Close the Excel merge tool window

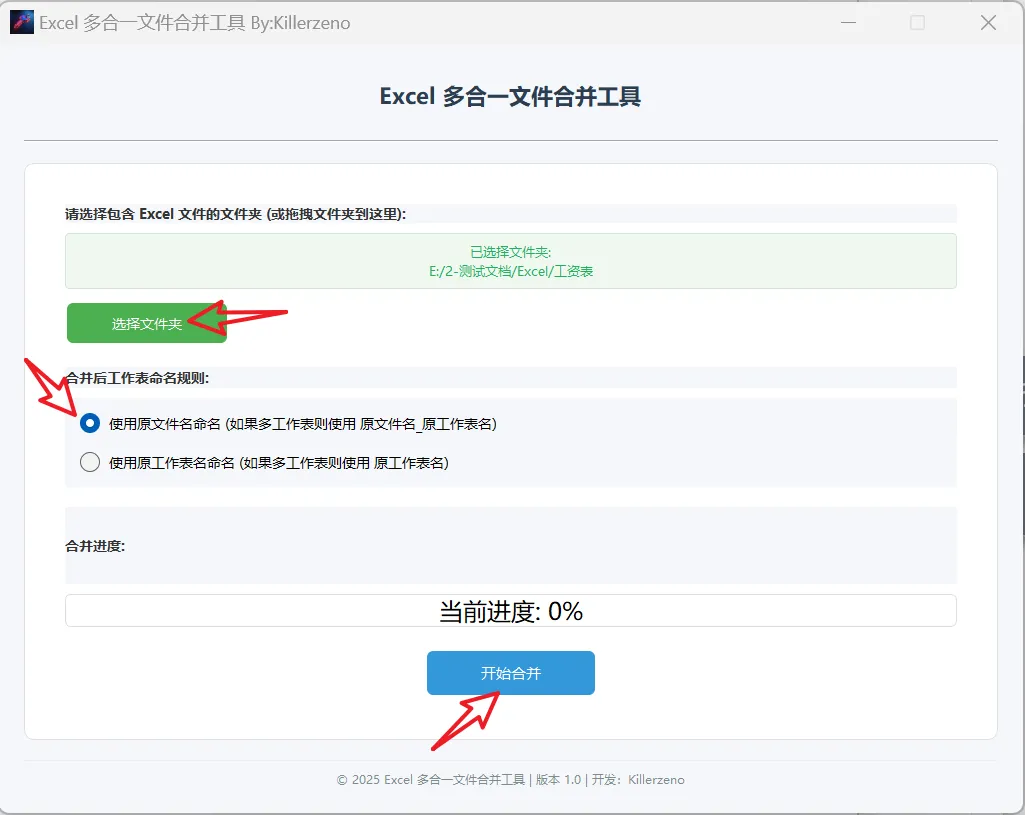pyautogui.click(x=988, y=22)
